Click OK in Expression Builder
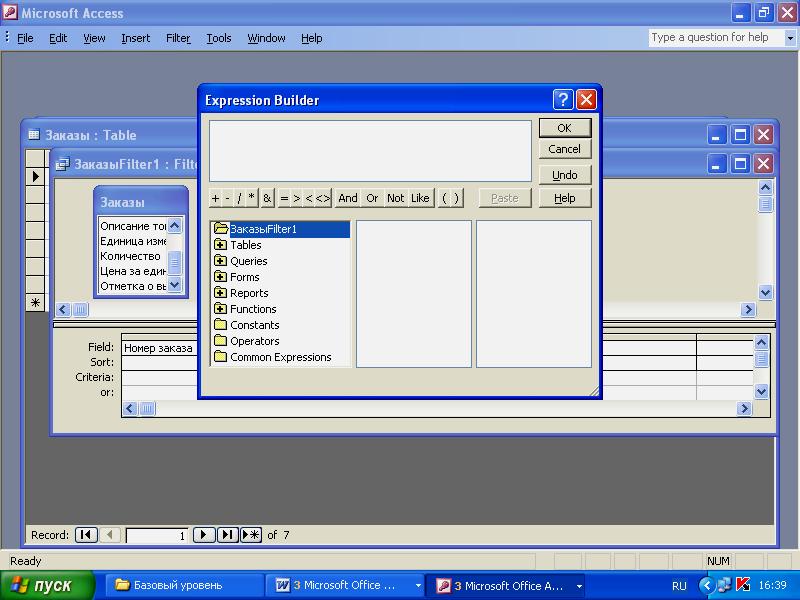Viewport: 800px width, 600px height. (x=565, y=128)
